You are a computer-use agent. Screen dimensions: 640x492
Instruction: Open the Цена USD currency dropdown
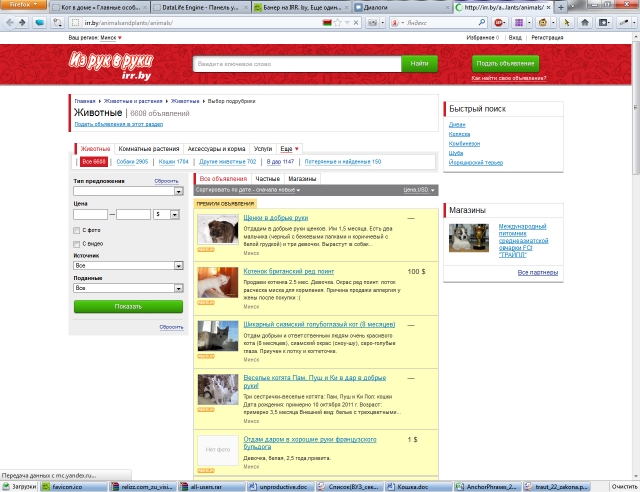click(x=419, y=190)
